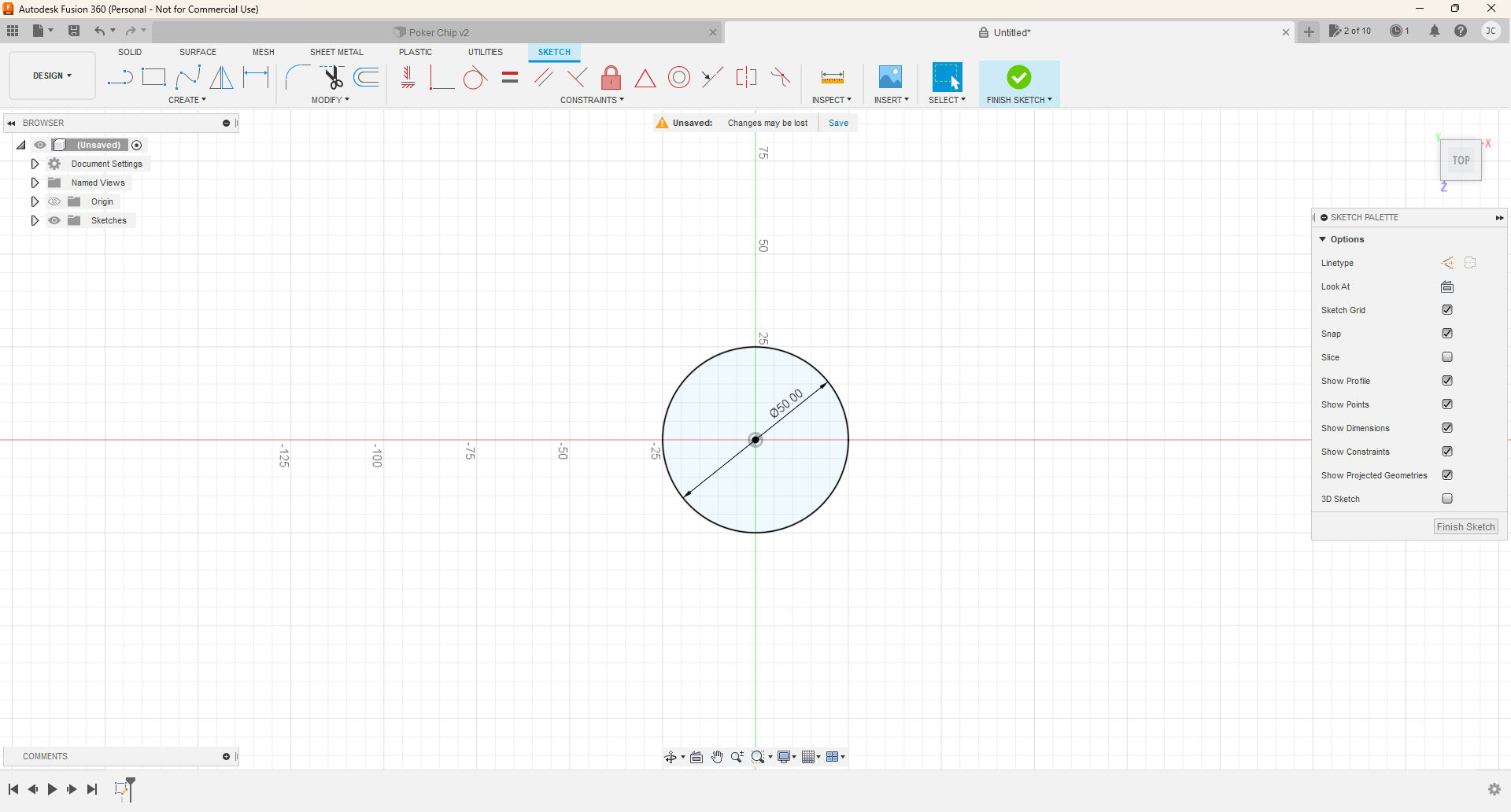Screen dimensions: 1511x812
Task: Toggle the Show Profile checkbox
Action: (x=1447, y=381)
